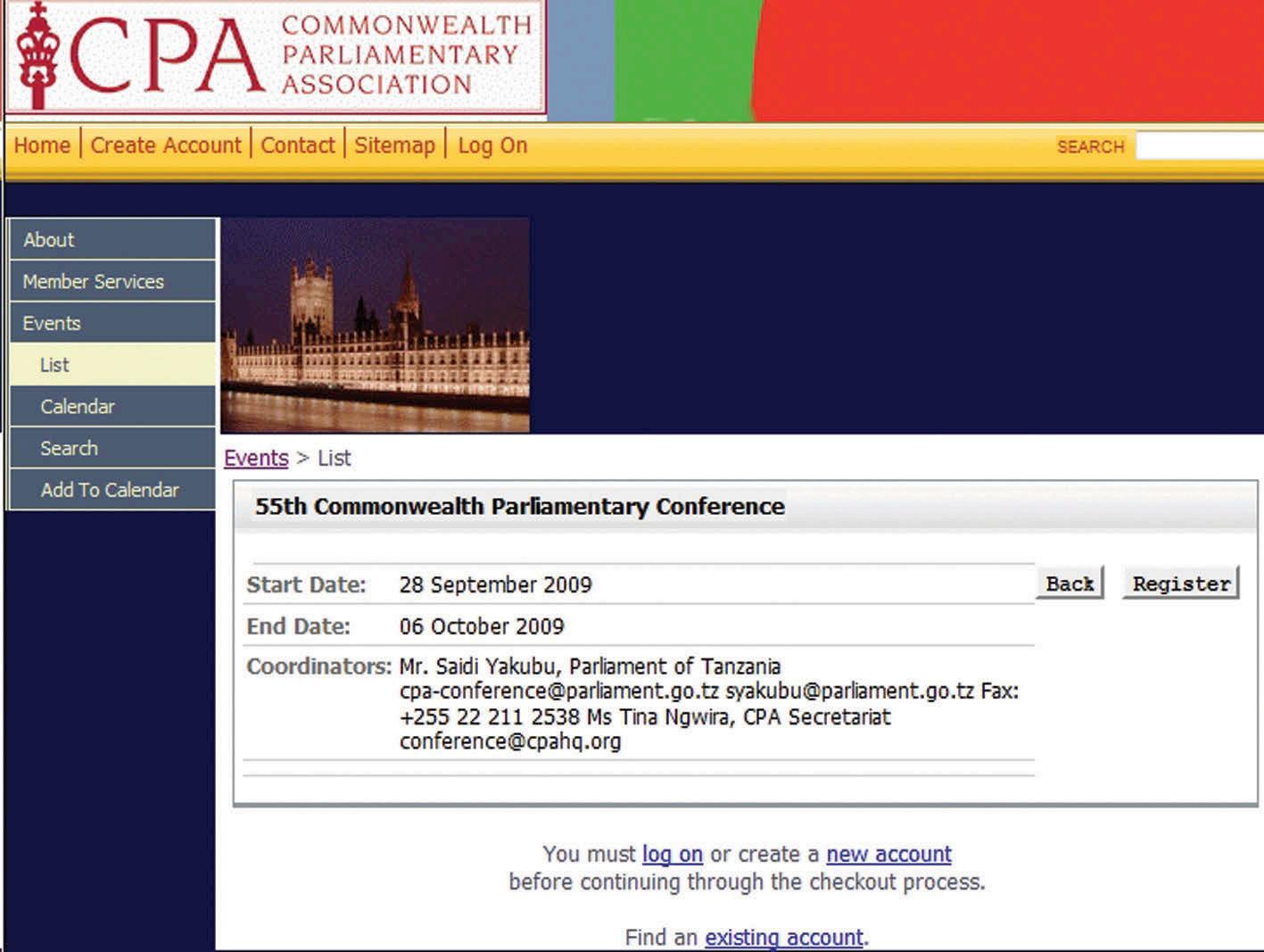
Task: Choose Add To Calendar in sidebar
Action: (112, 490)
